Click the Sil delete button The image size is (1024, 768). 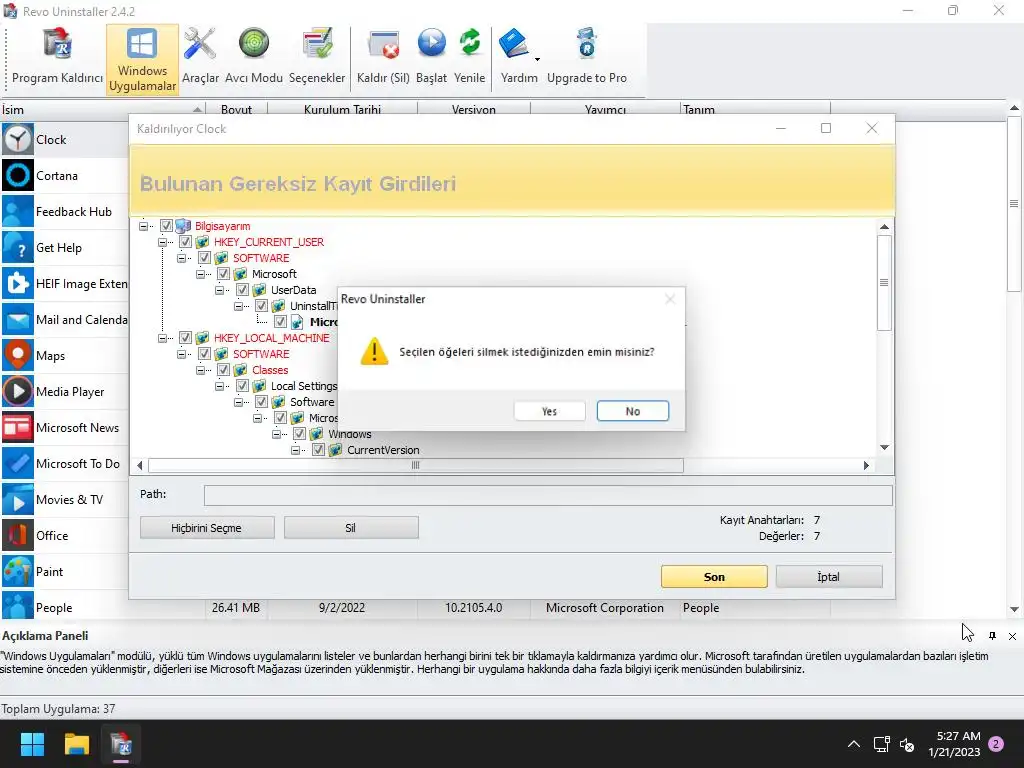click(x=351, y=528)
